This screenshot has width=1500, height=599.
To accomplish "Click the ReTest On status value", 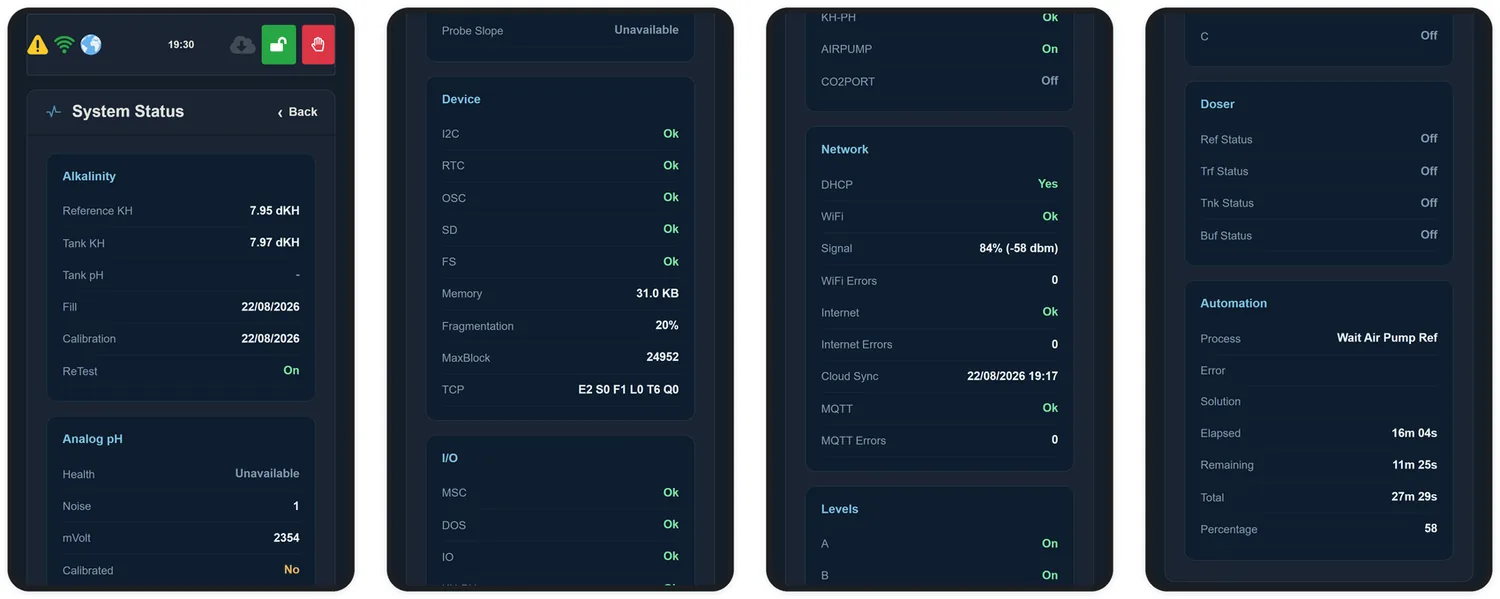I will 291,370.
